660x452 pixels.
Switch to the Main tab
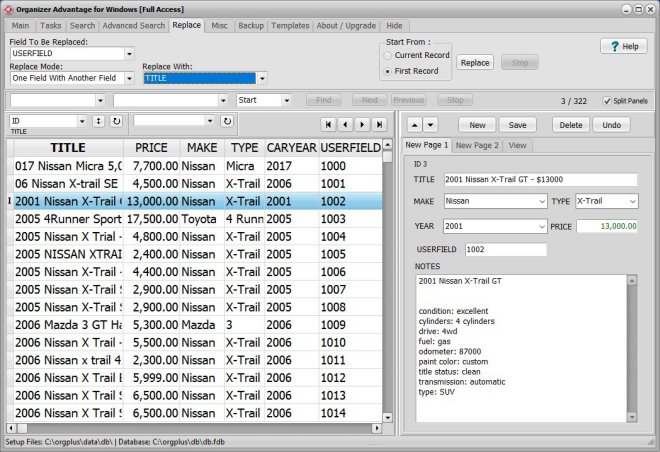click(x=20, y=26)
